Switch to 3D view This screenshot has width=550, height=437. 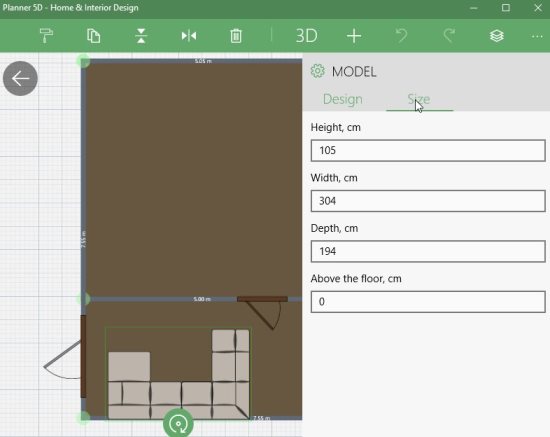[x=306, y=36]
